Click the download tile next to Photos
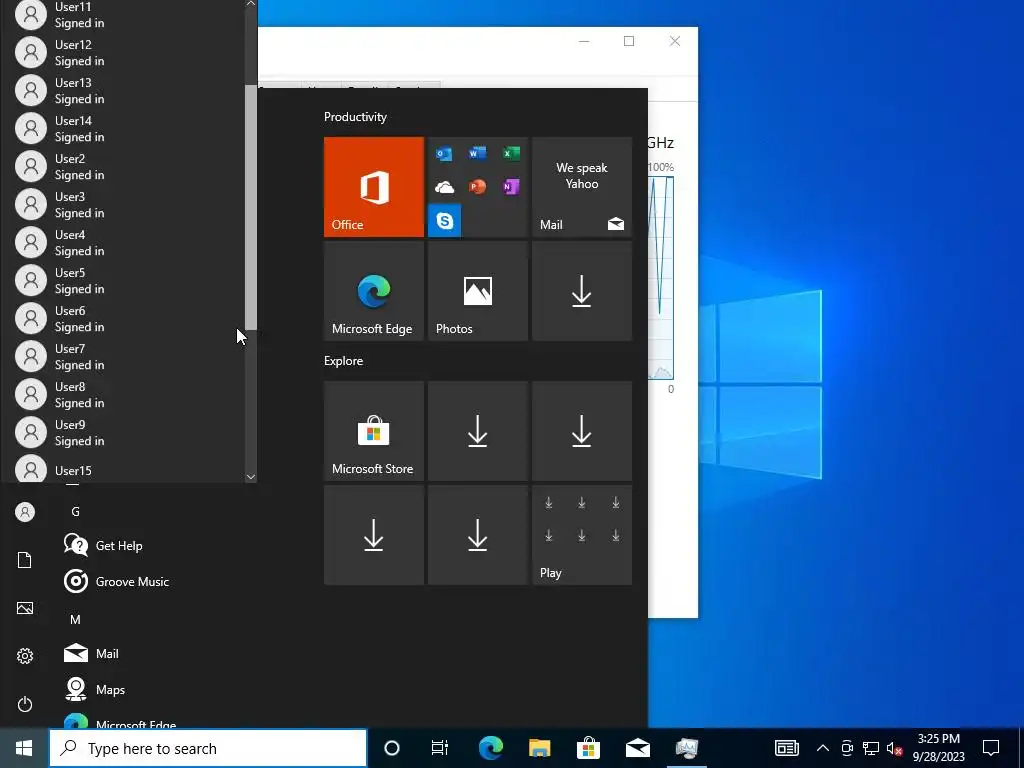 [582, 291]
